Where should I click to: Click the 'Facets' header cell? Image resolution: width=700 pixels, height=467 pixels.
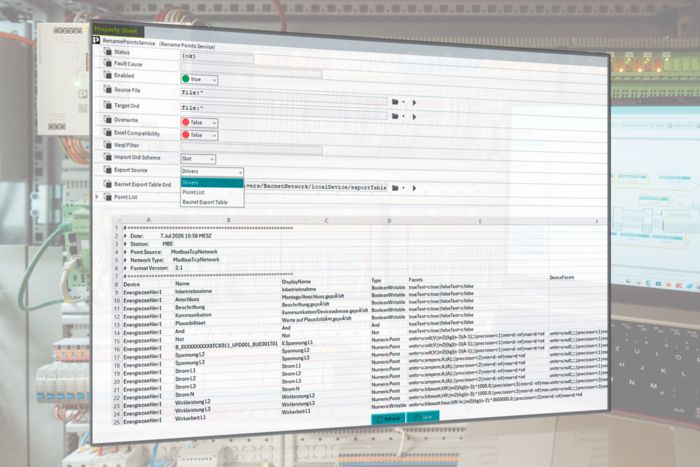click(416, 279)
